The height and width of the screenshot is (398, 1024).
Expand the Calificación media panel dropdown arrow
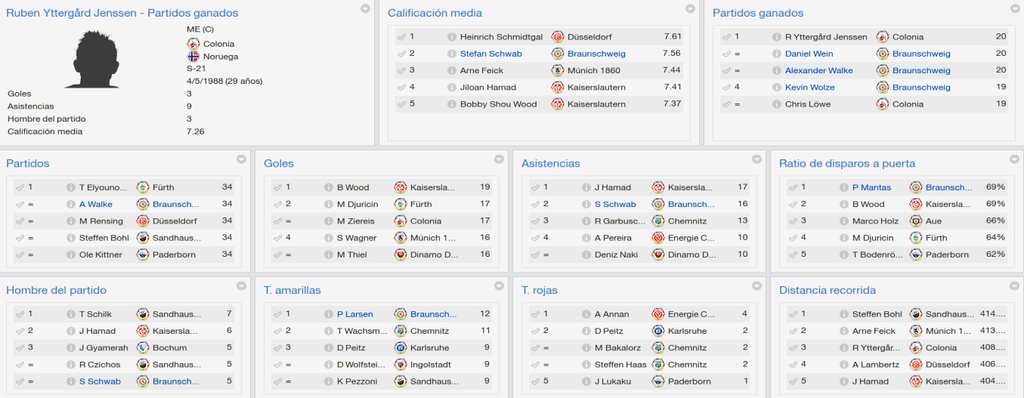(x=690, y=8)
